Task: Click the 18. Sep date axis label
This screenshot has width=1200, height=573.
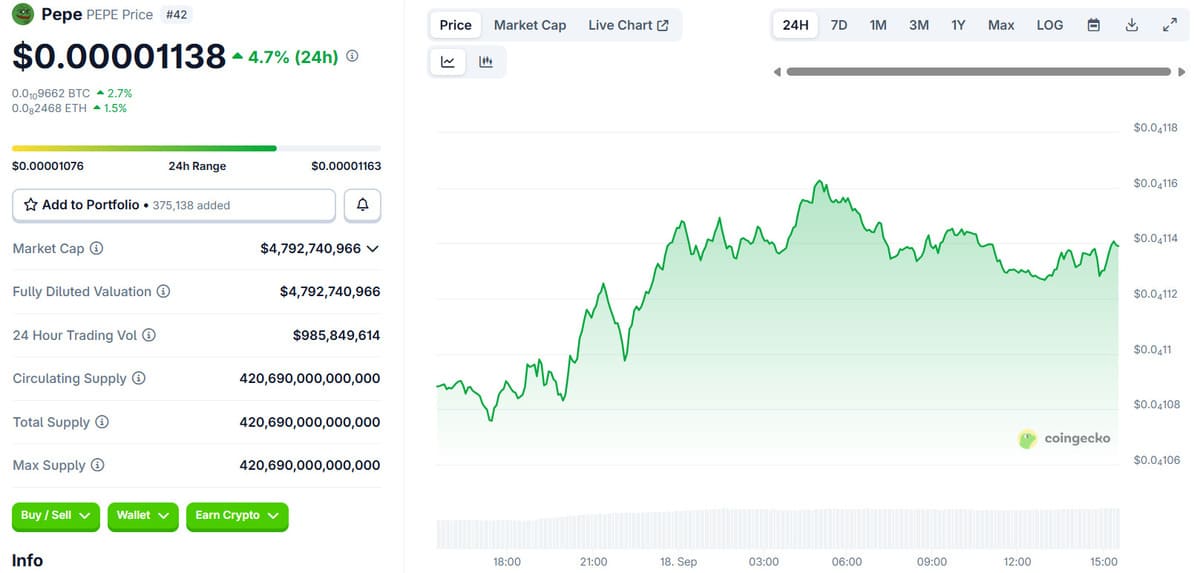Action: point(679,562)
